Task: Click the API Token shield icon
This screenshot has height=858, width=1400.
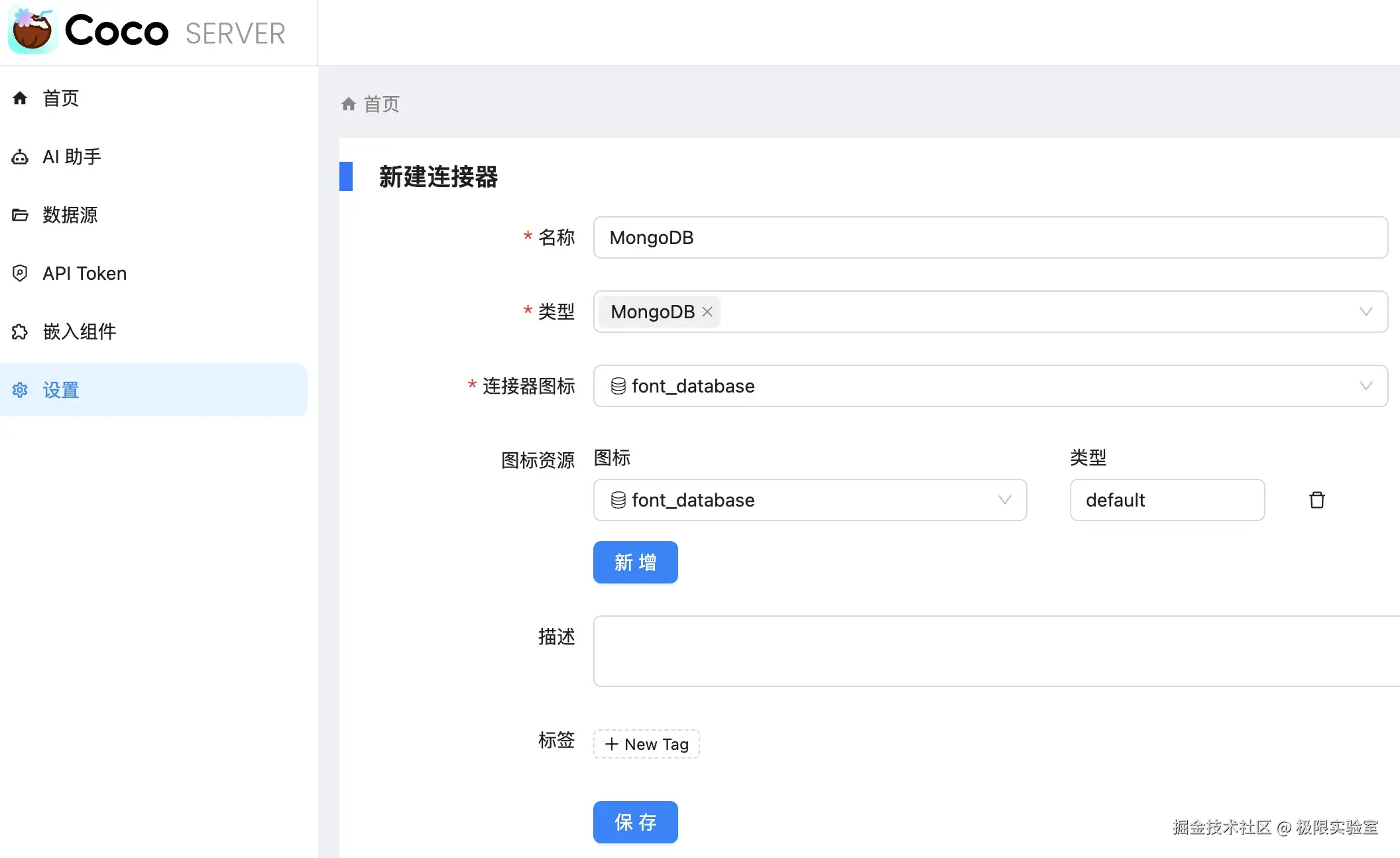Action: click(20, 273)
